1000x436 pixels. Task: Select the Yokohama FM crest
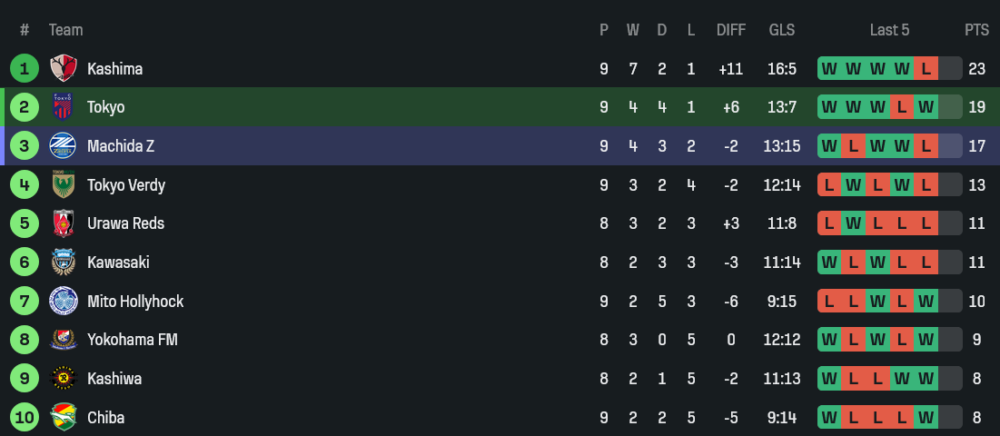(x=63, y=340)
